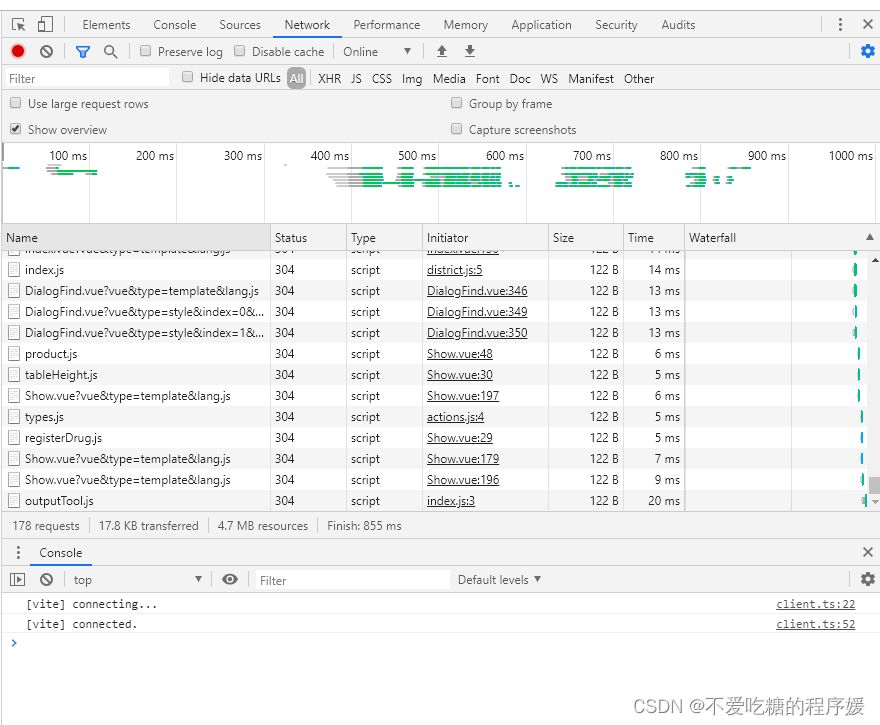The image size is (880, 725).
Task: Stop recording network log
Action: 18,51
